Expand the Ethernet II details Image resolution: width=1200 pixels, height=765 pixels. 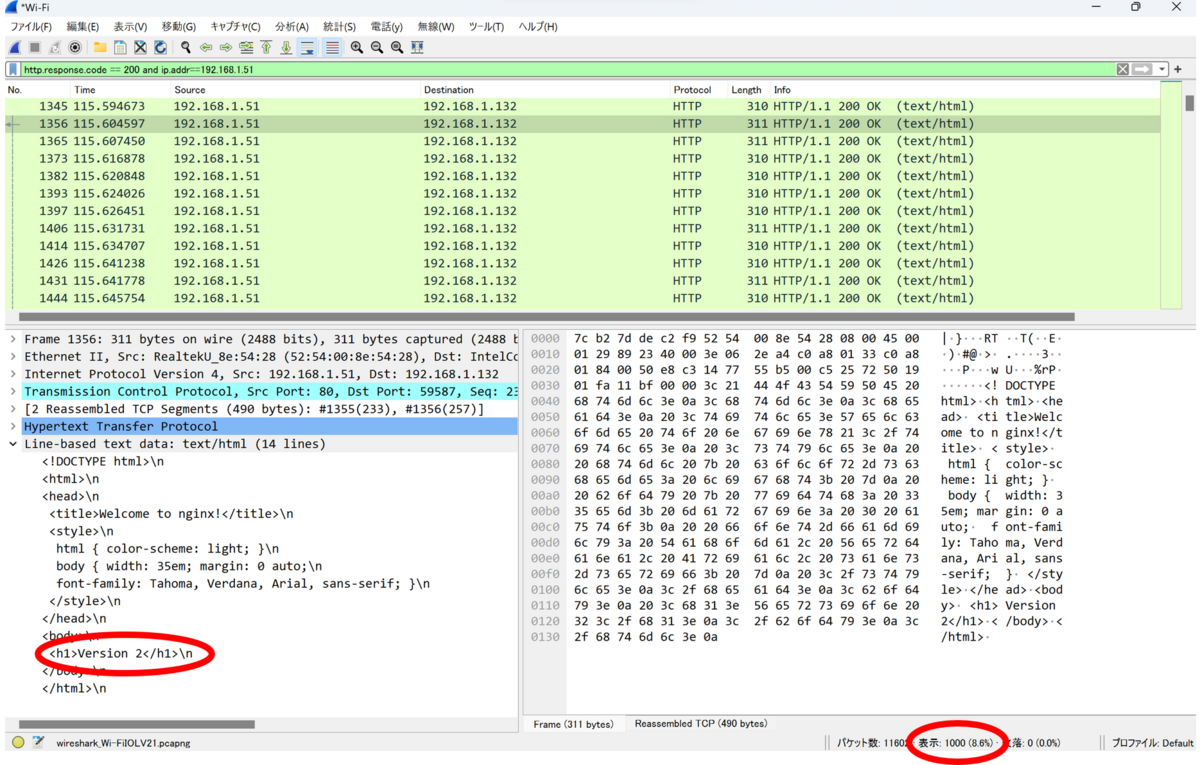point(12,356)
